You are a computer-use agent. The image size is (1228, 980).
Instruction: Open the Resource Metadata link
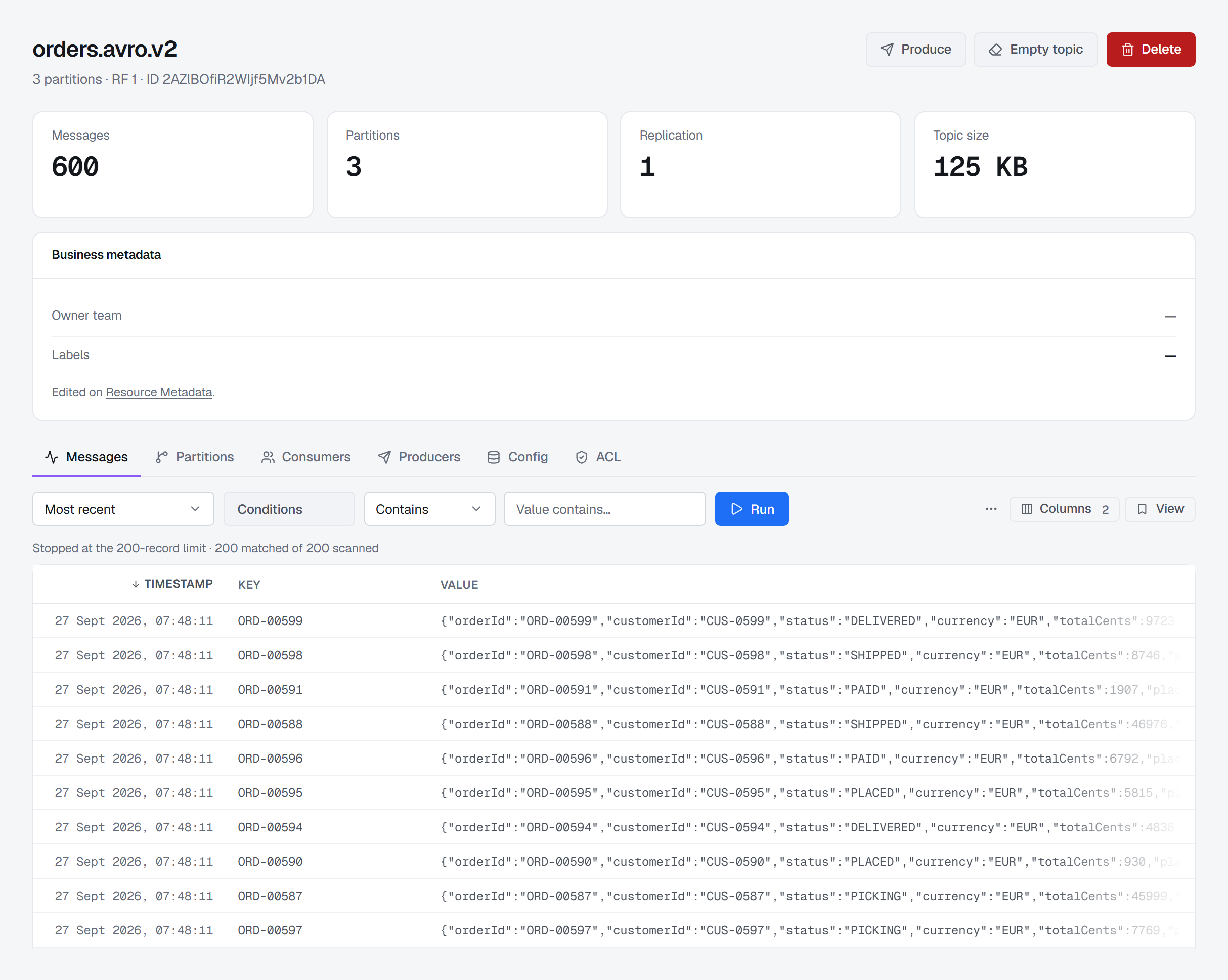point(159,392)
